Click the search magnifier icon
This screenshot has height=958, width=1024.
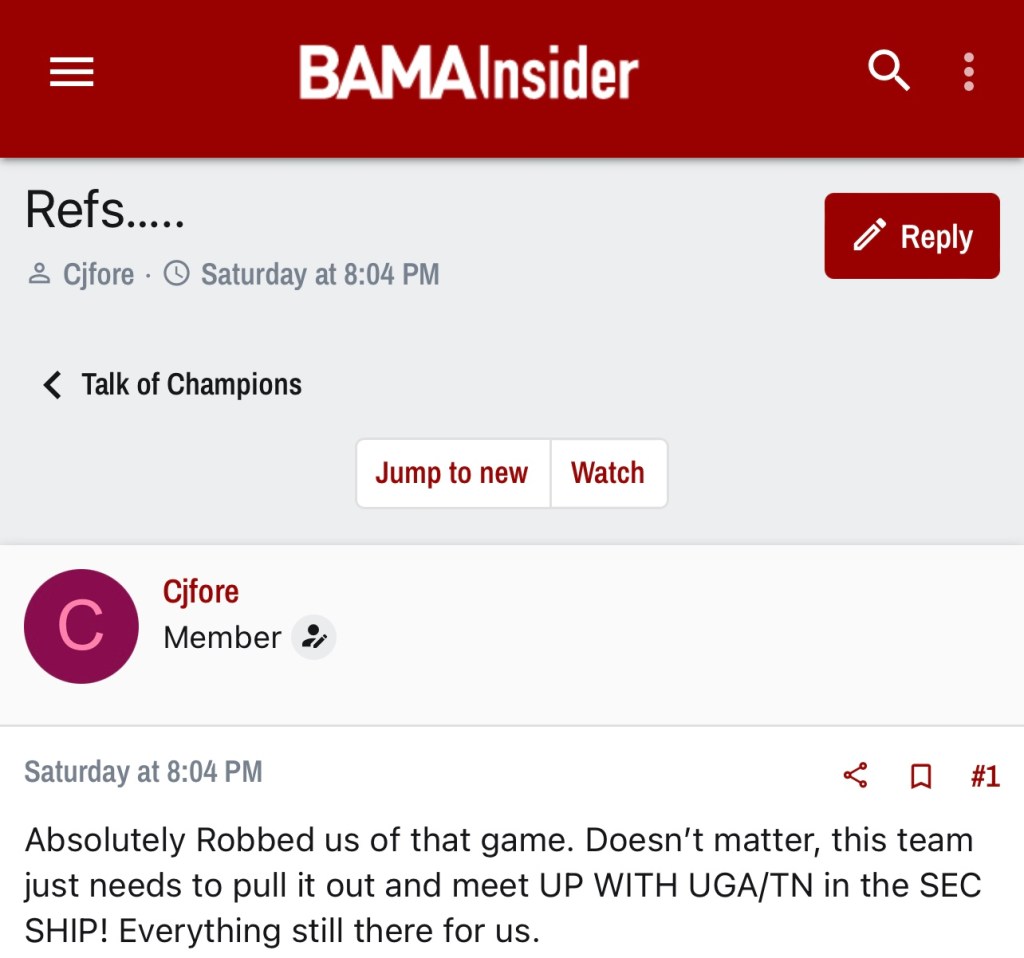[888, 72]
